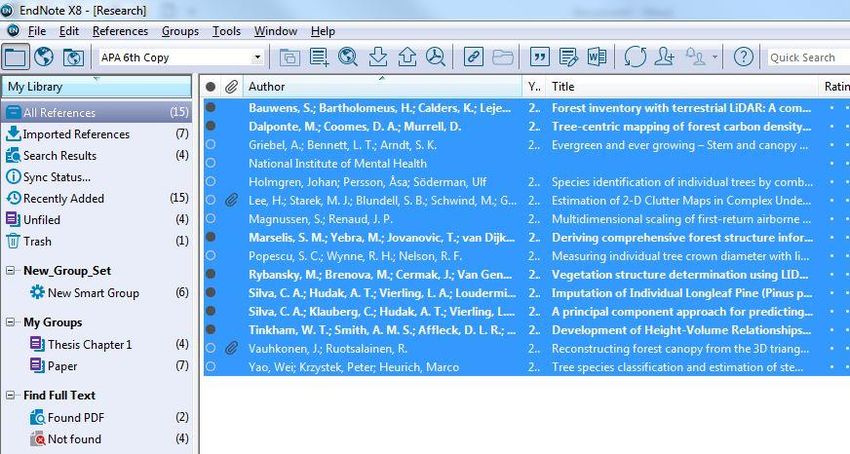Click the New Reference toolbar icon
The image size is (850, 454).
pyautogui.click(x=319, y=56)
